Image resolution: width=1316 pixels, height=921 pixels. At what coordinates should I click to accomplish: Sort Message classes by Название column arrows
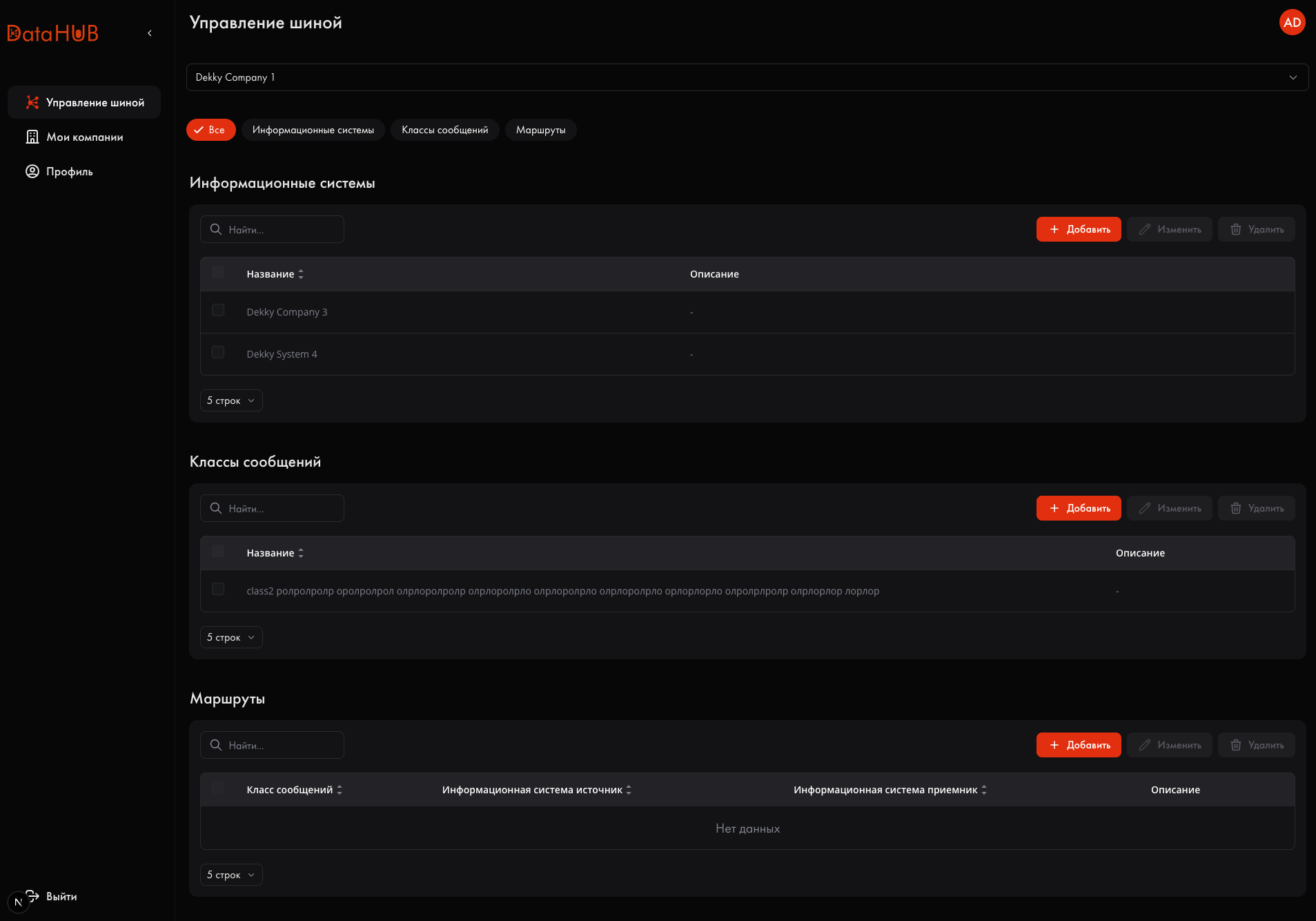tap(301, 553)
